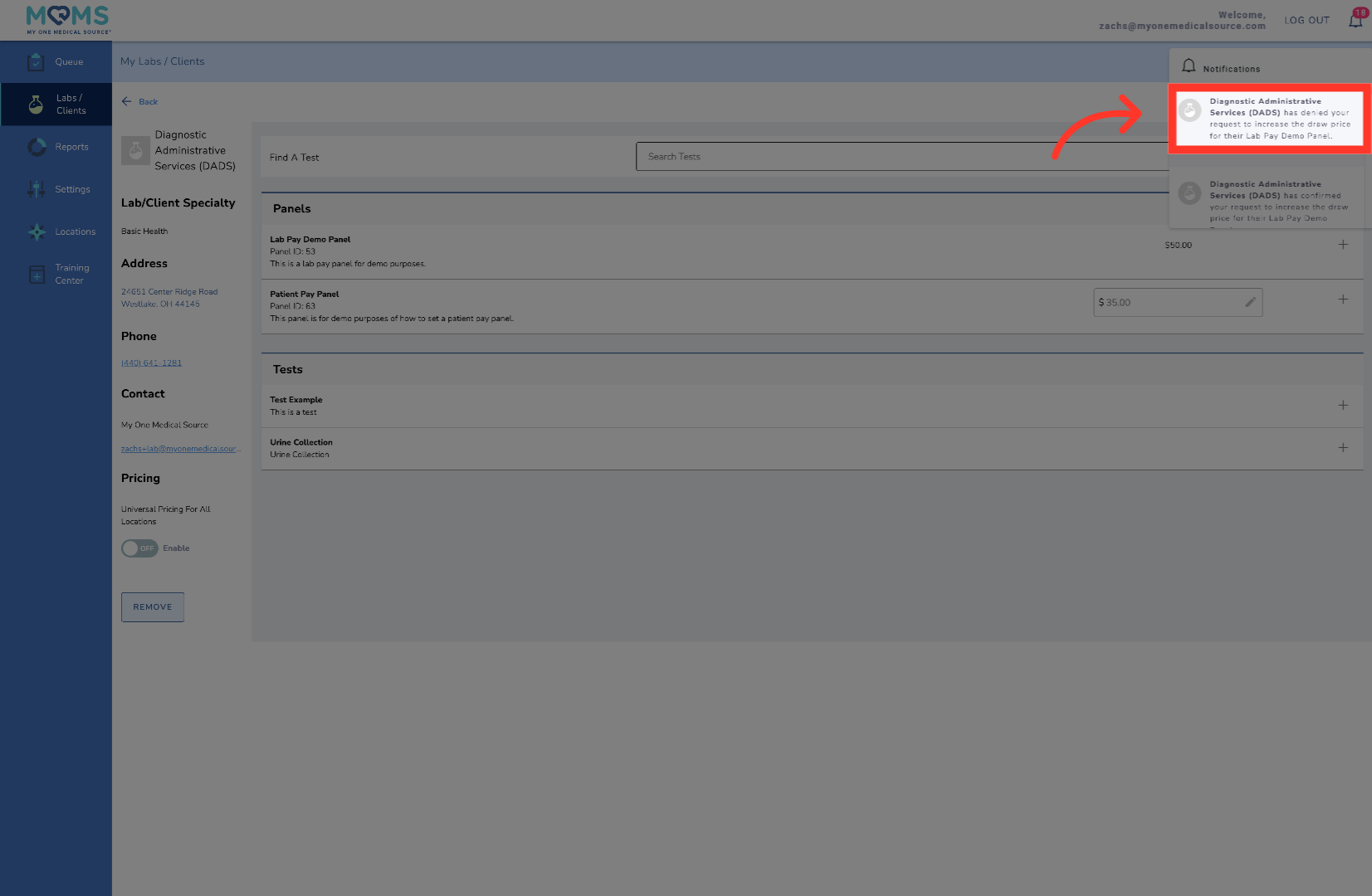Viewport: 1372px width, 896px height.
Task: Enable Universal Pricing For All Locations
Action: point(139,548)
